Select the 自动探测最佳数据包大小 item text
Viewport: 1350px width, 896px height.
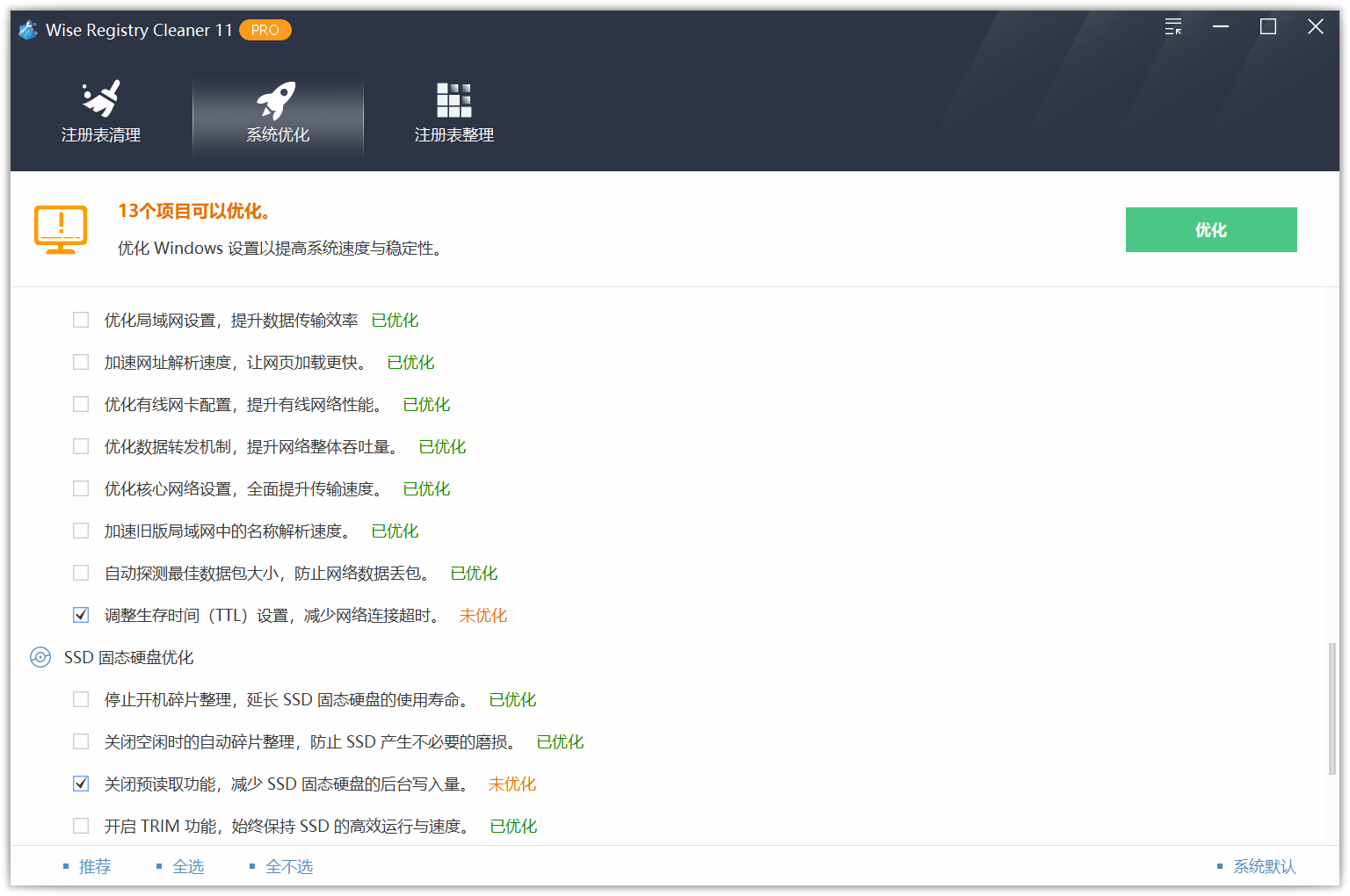(x=269, y=573)
